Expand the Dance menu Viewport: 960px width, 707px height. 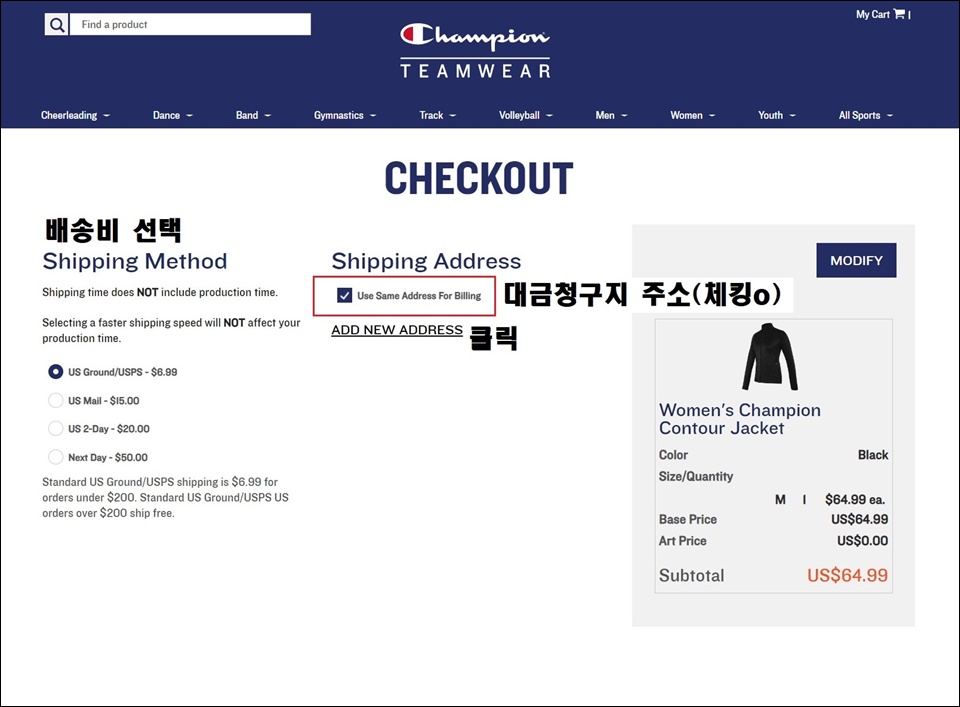tap(173, 115)
